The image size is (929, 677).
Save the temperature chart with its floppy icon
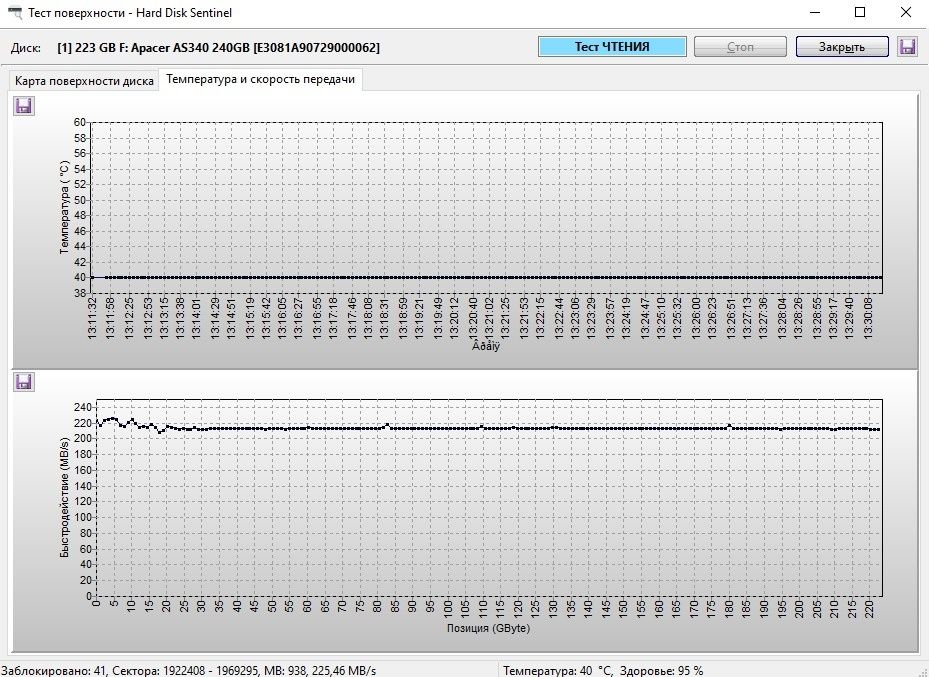point(24,106)
